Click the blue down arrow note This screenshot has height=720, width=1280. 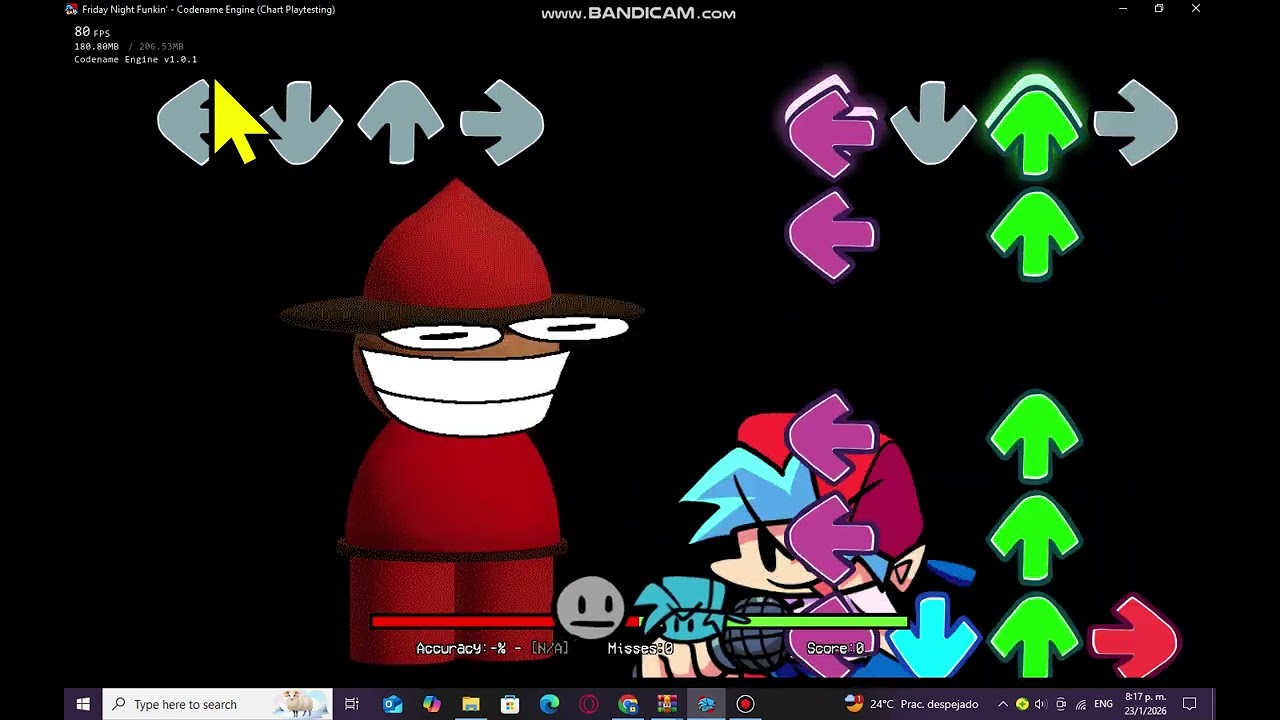[x=933, y=637]
